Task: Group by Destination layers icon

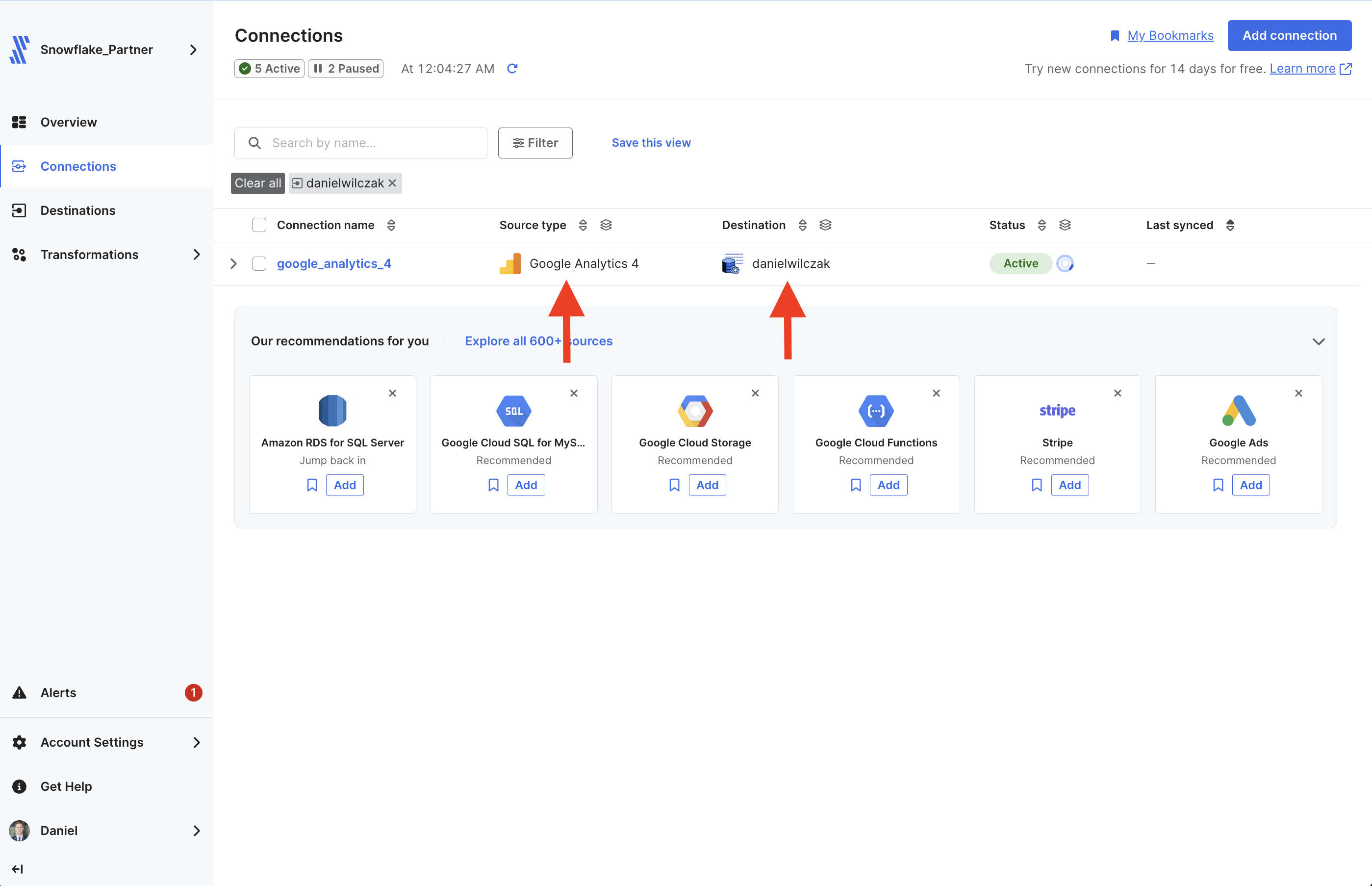Action: pos(826,225)
